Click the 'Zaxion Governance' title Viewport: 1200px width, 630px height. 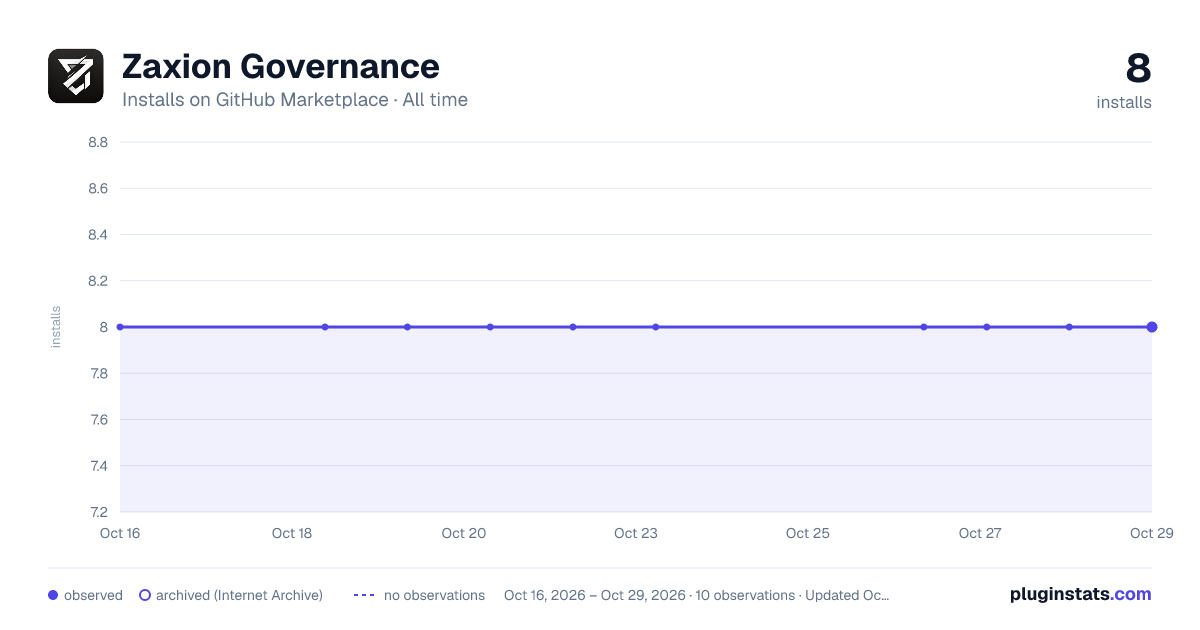[x=280, y=67]
